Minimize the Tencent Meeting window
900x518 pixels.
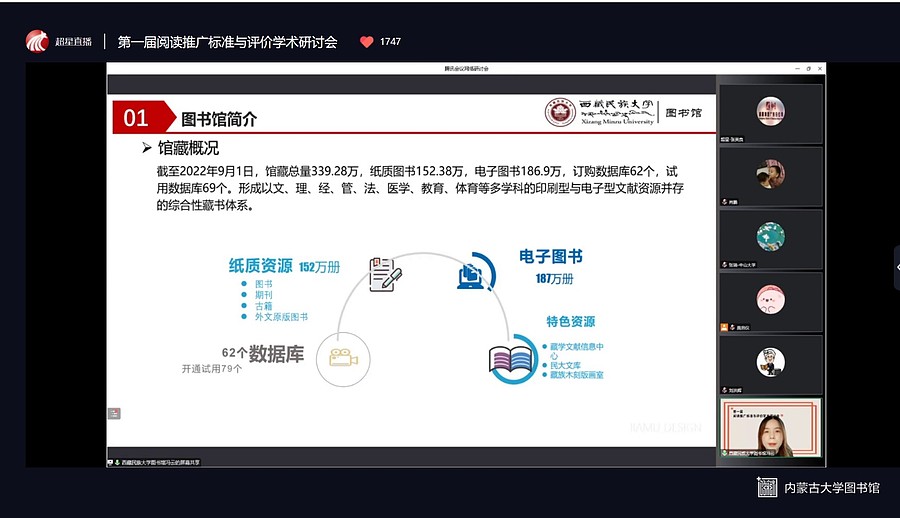(797, 68)
